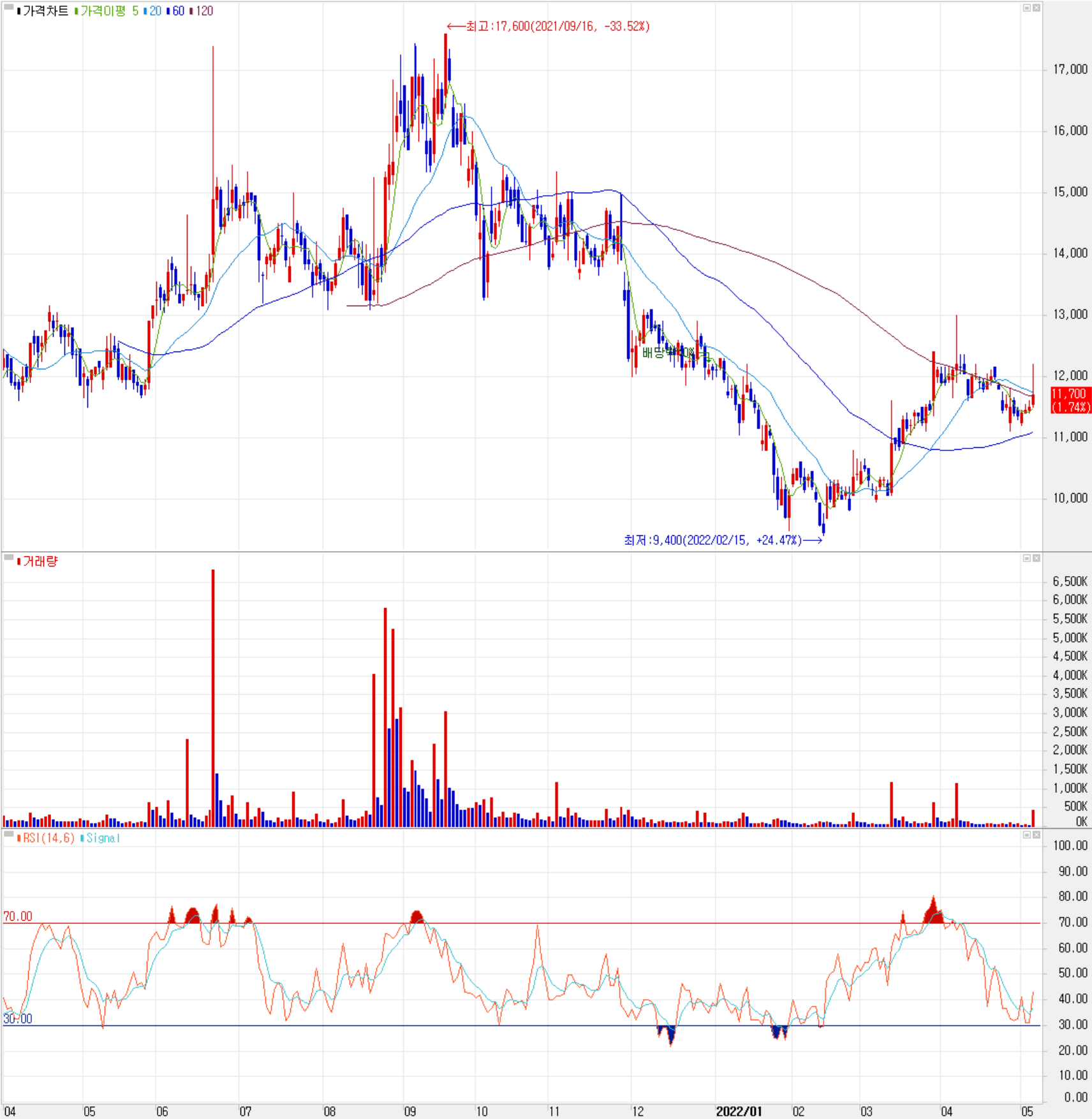This screenshot has width=1092, height=1119.
Task: Click the 30.00 RSI oversold level label
Action: click(18, 1019)
